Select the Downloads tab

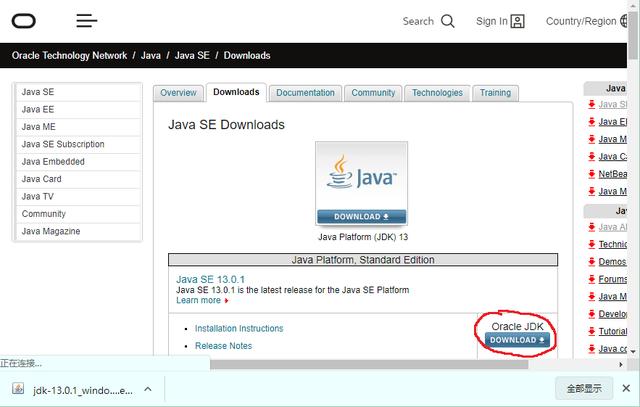[x=236, y=92]
